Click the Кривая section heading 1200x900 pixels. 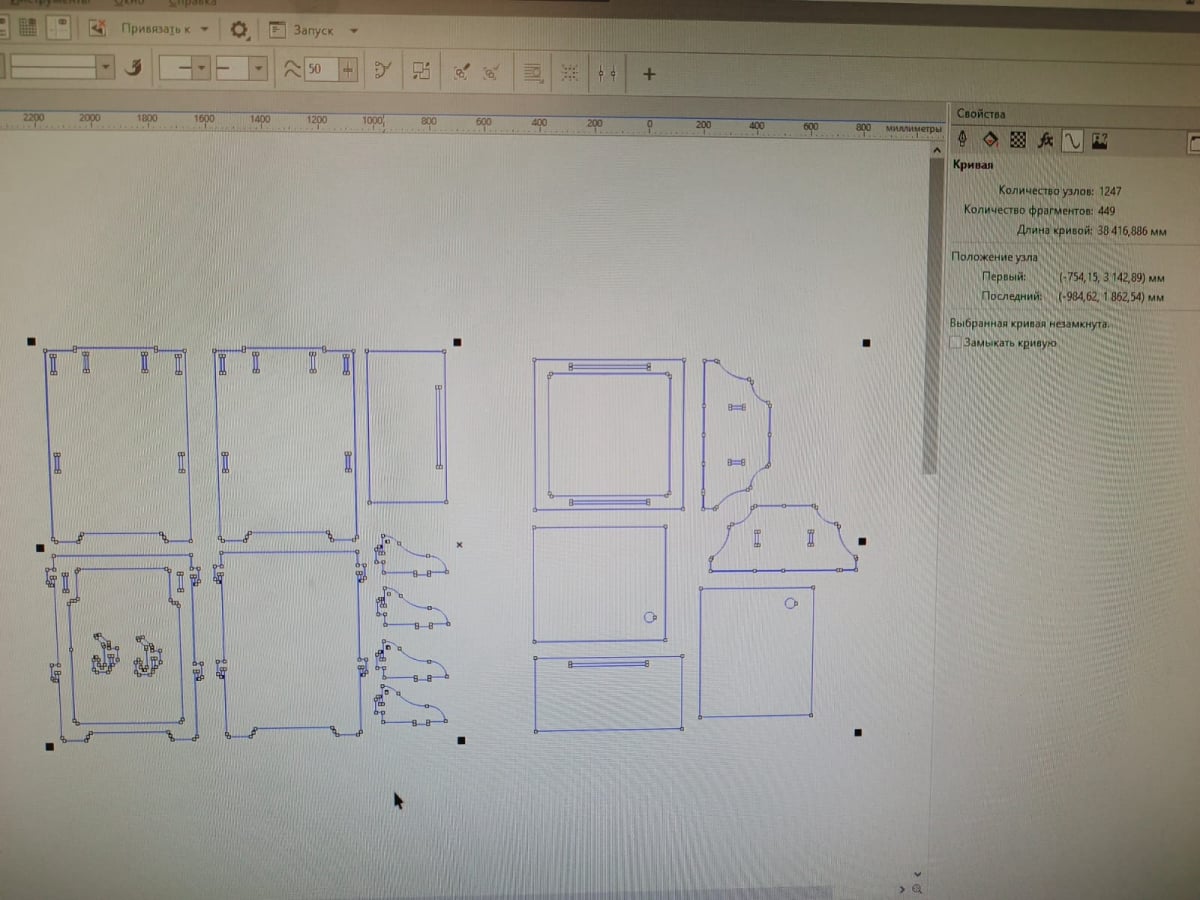coord(972,164)
